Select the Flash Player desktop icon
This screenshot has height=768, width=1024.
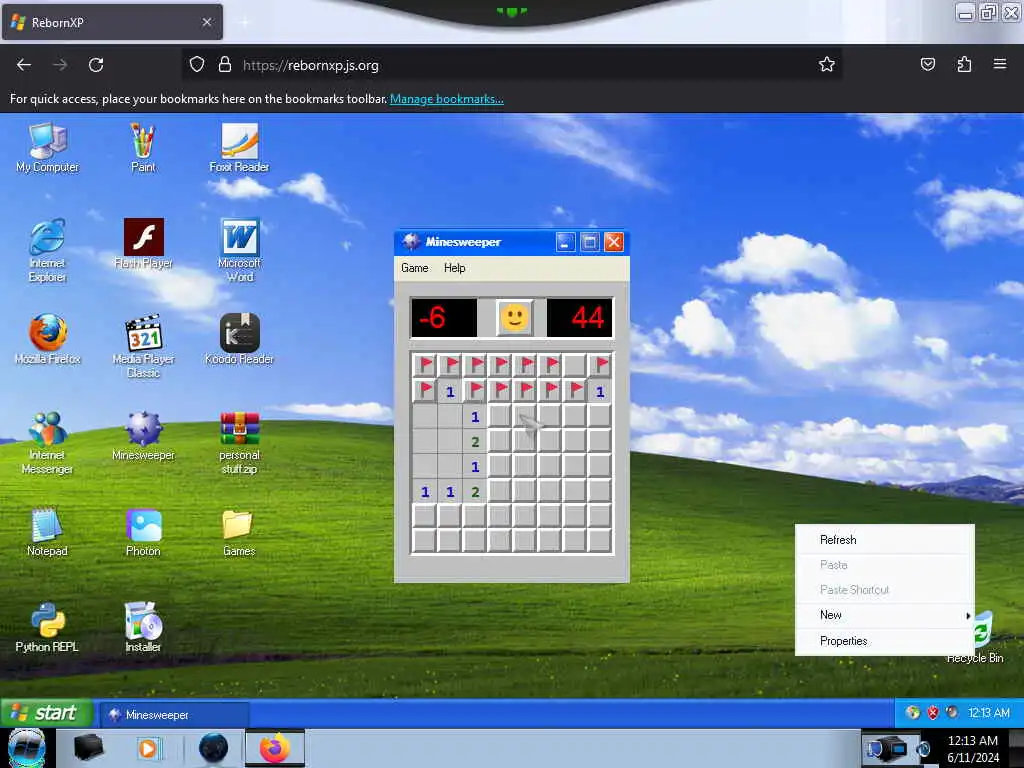click(x=143, y=245)
